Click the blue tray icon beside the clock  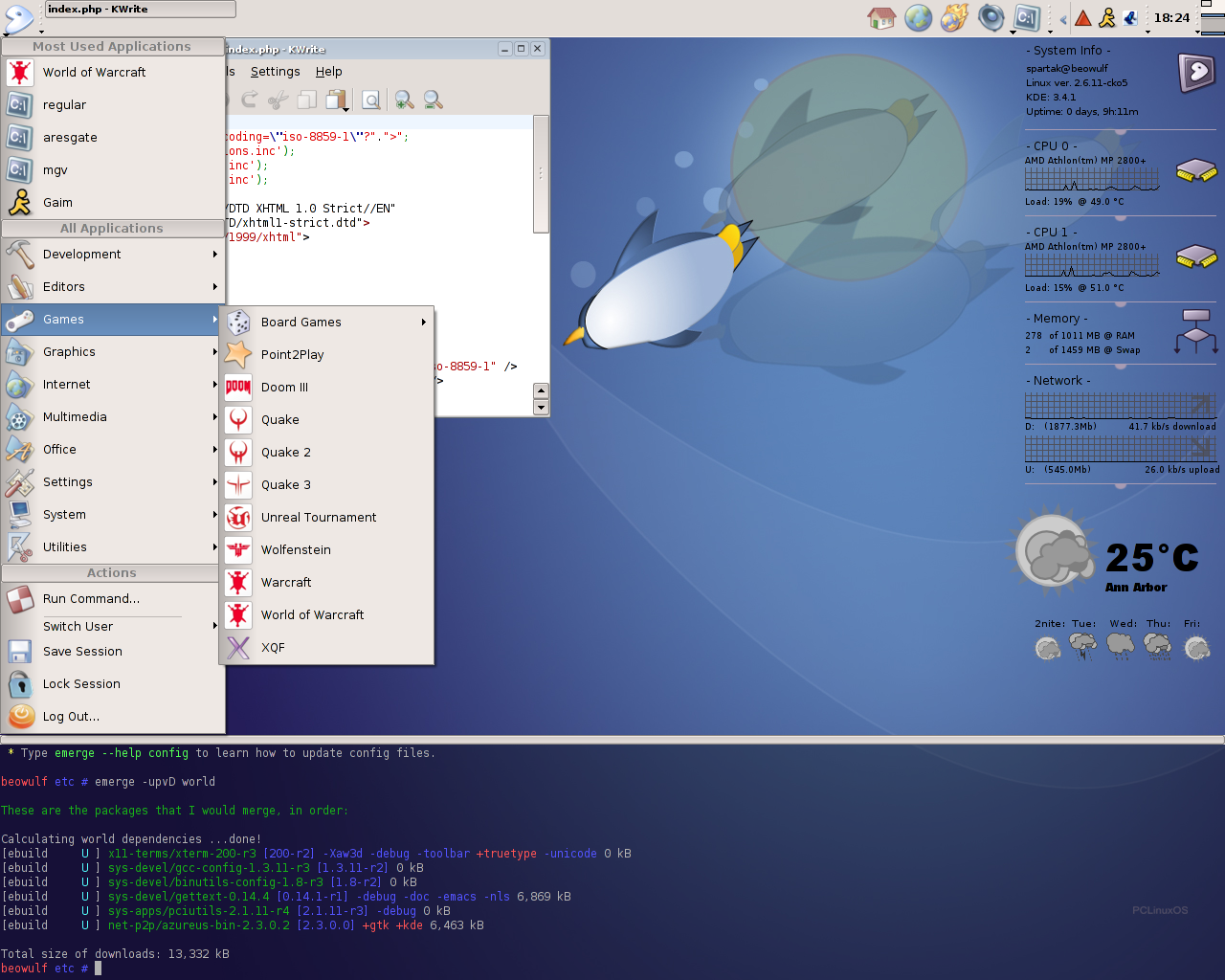[1130, 17]
